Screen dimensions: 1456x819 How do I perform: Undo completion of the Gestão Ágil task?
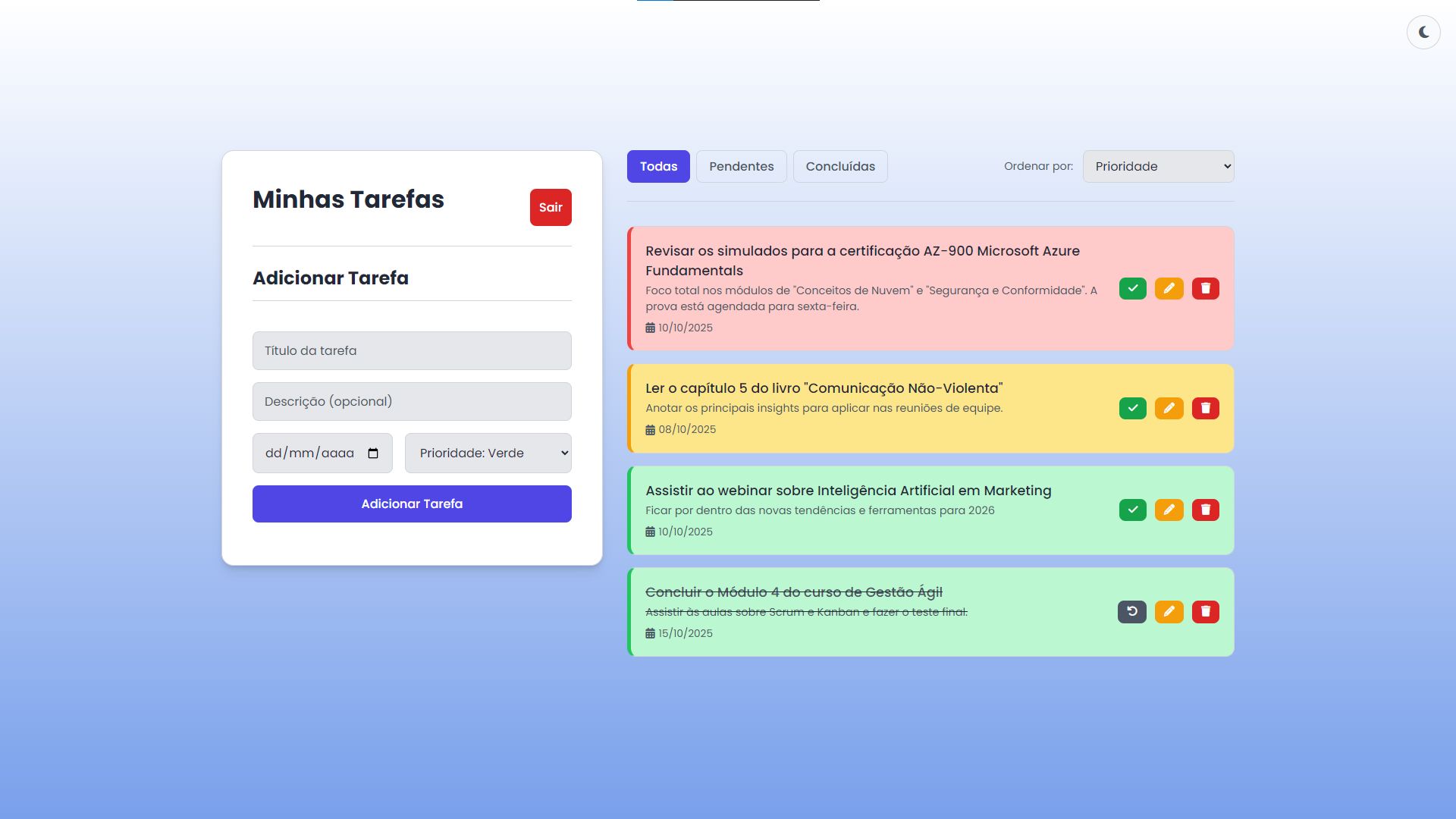click(1132, 611)
